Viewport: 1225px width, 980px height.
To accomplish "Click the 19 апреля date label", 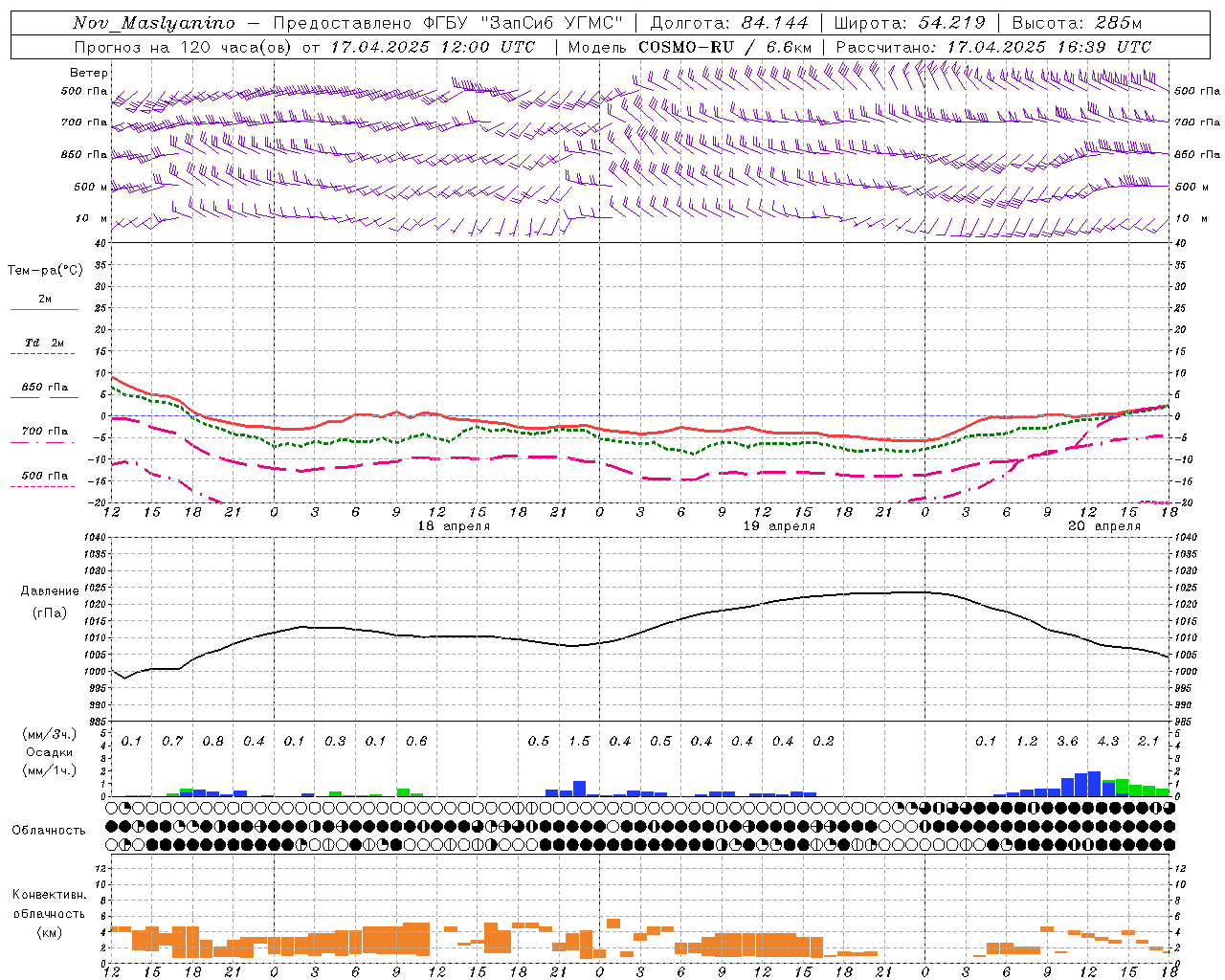I will (x=779, y=525).
